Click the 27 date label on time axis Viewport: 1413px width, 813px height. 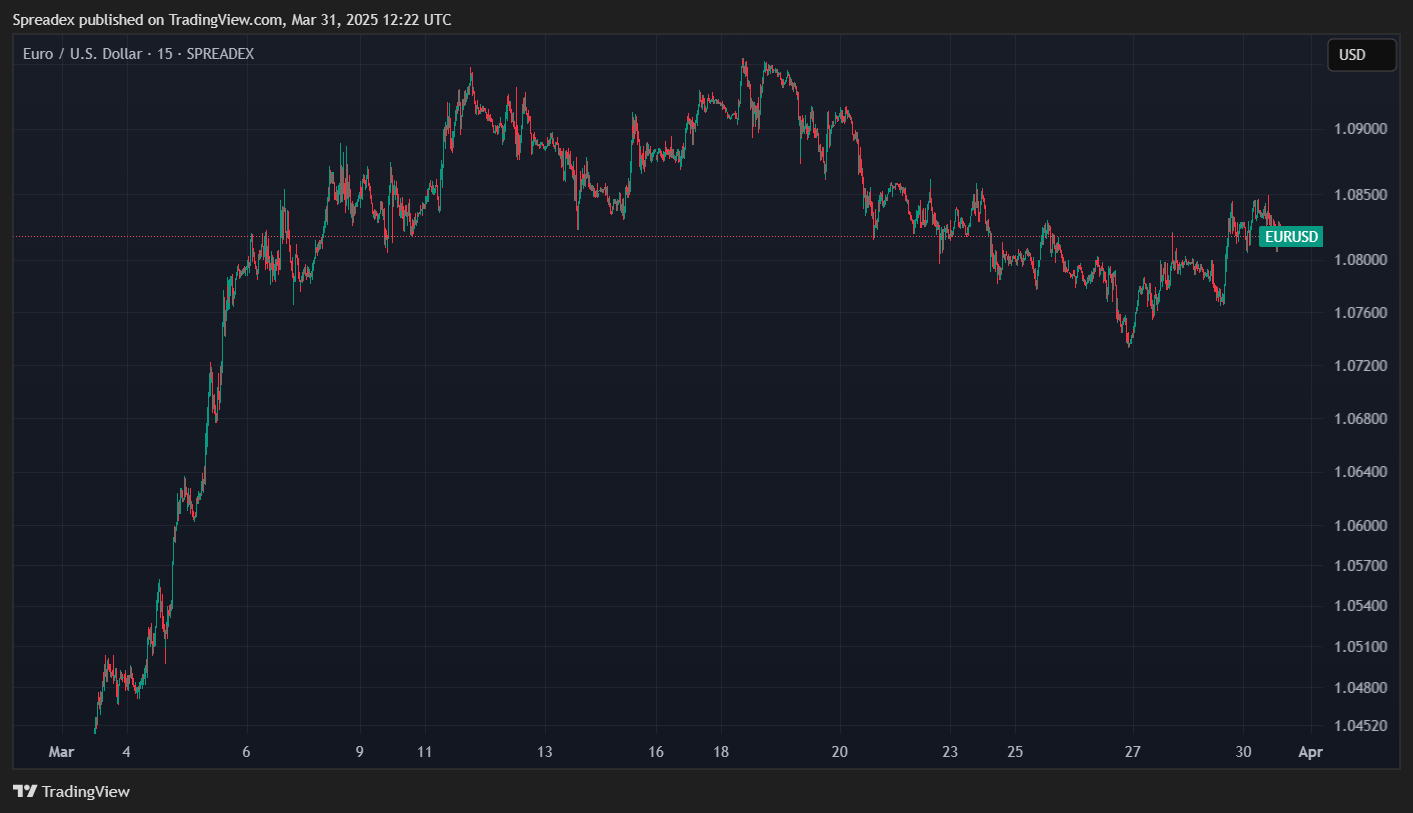tap(1133, 752)
